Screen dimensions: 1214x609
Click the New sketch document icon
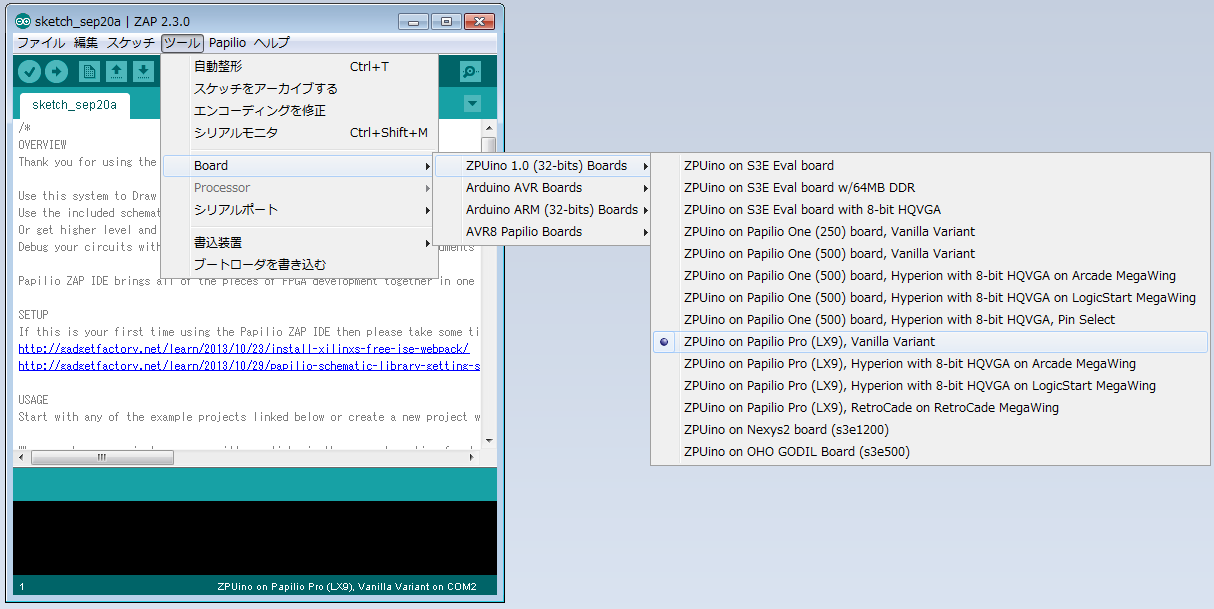90,71
